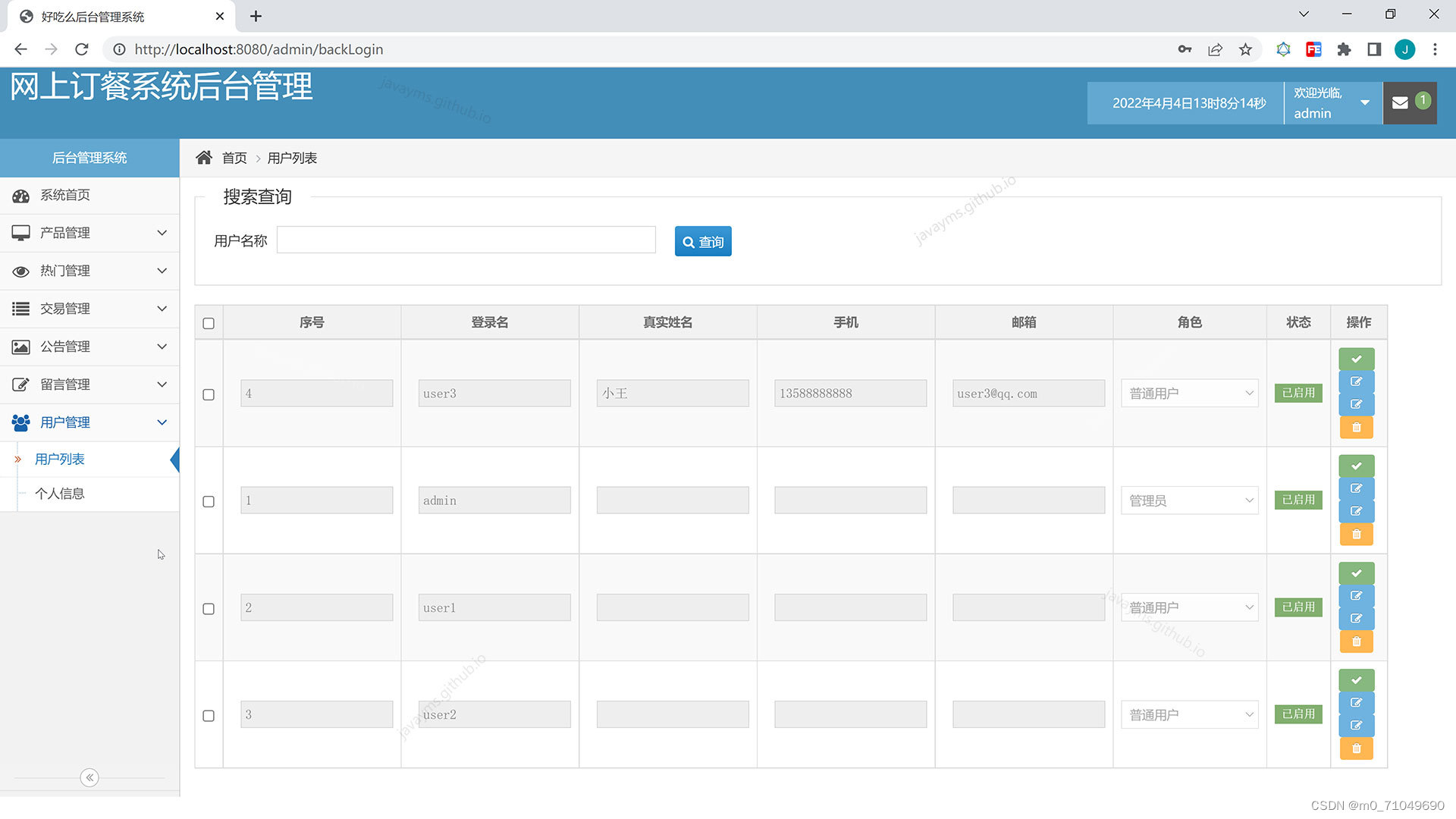This screenshot has height=819, width=1456.
Task: Bookmark this page with the star icon
Action: pyautogui.click(x=1245, y=49)
